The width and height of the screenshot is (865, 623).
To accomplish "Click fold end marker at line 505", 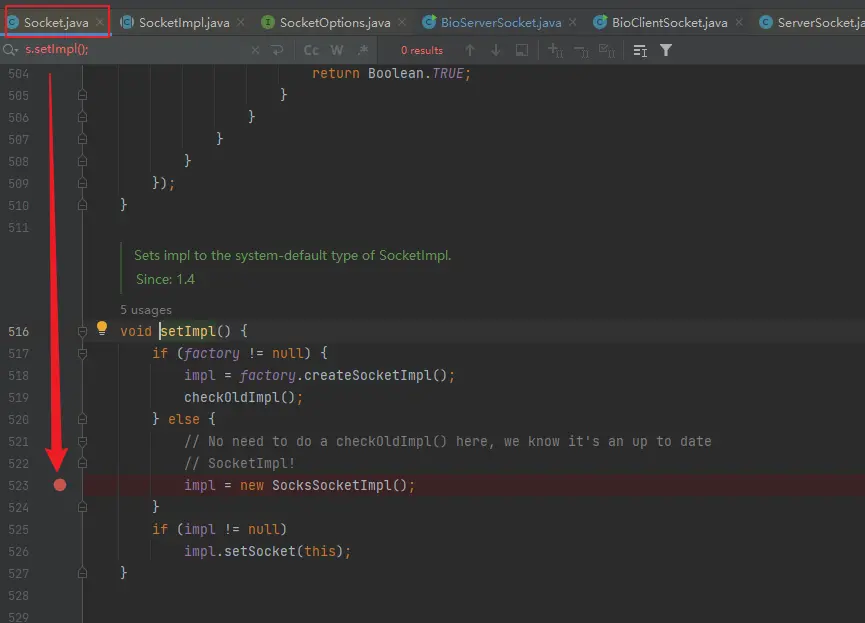I will tap(82, 95).
